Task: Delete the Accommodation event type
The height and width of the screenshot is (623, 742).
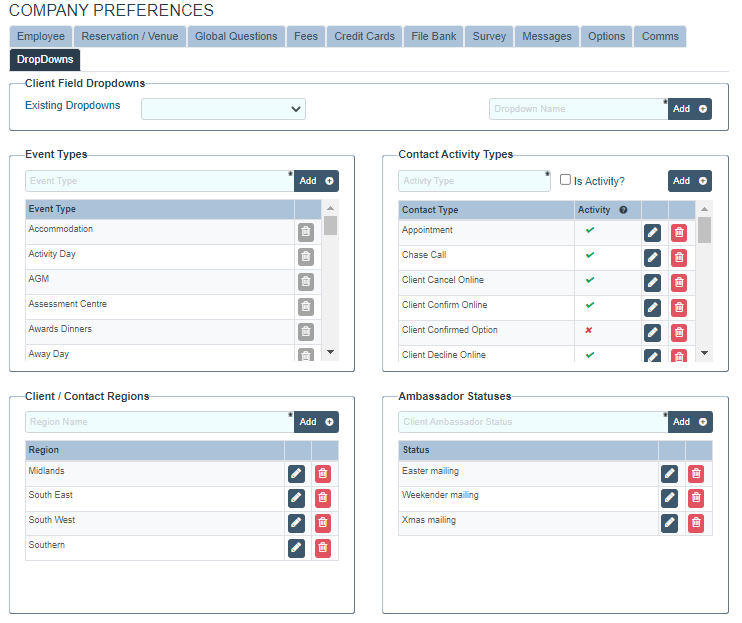Action: (306, 232)
